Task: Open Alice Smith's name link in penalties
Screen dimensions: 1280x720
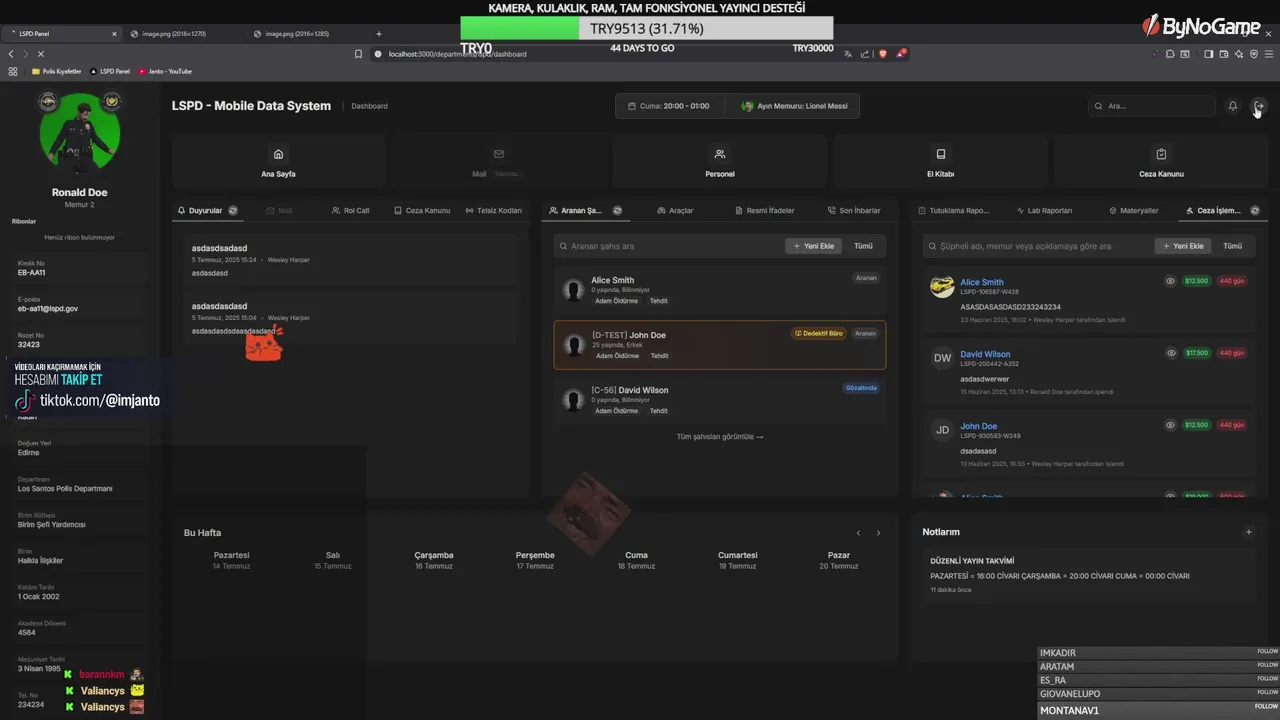Action: 982,282
